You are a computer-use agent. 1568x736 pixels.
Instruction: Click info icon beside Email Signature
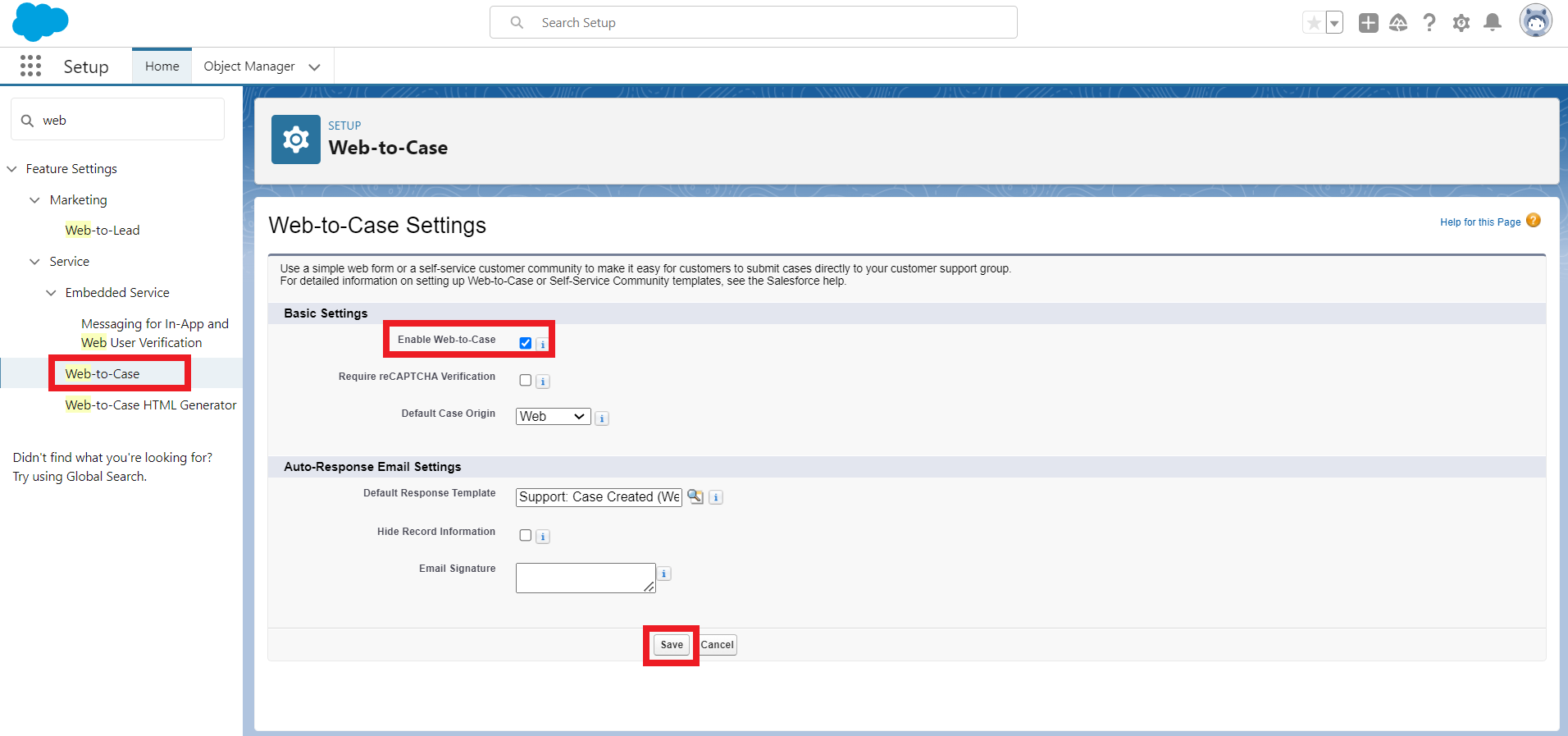coord(664,574)
